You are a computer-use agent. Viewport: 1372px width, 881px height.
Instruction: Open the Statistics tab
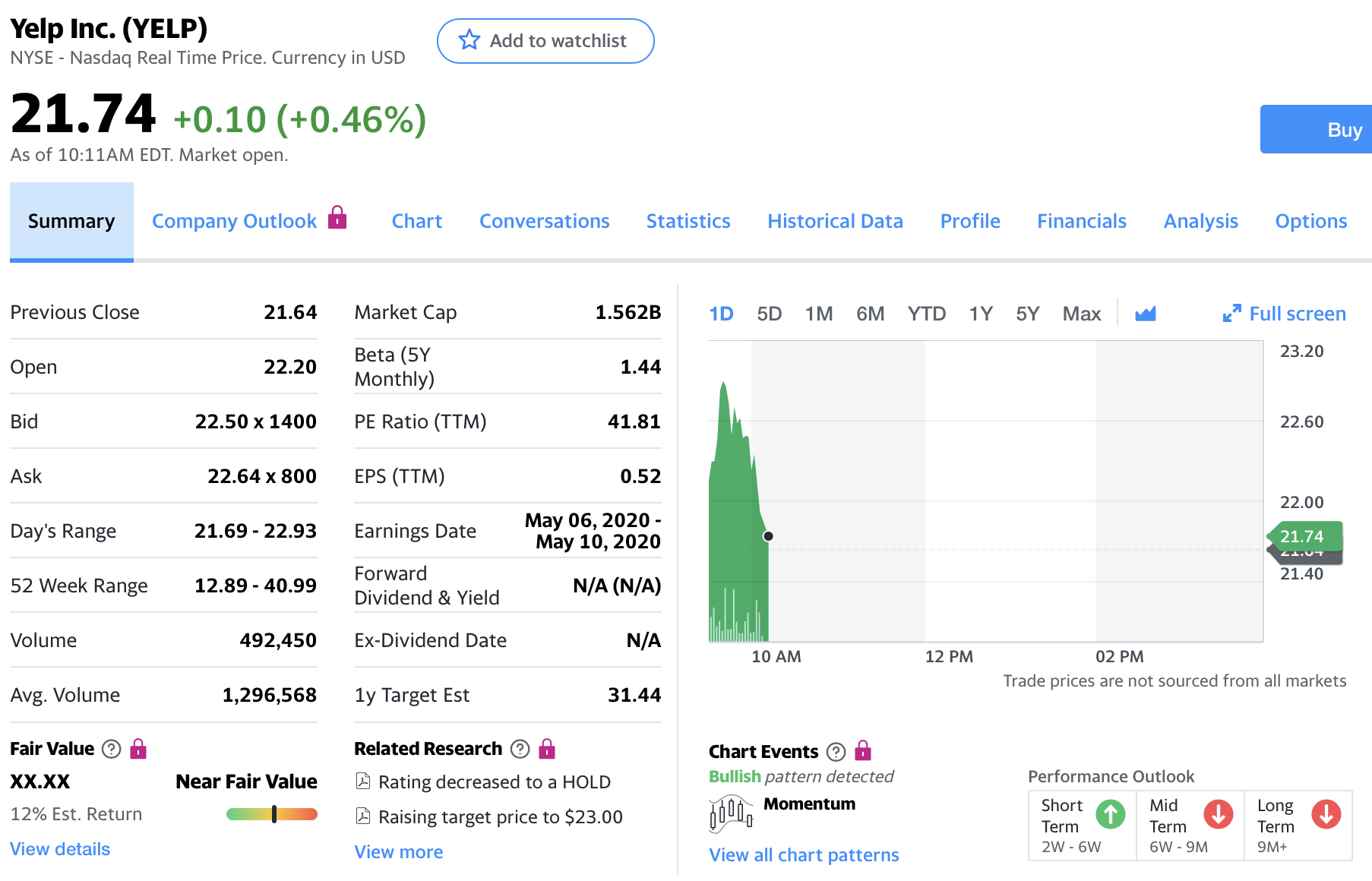(688, 221)
